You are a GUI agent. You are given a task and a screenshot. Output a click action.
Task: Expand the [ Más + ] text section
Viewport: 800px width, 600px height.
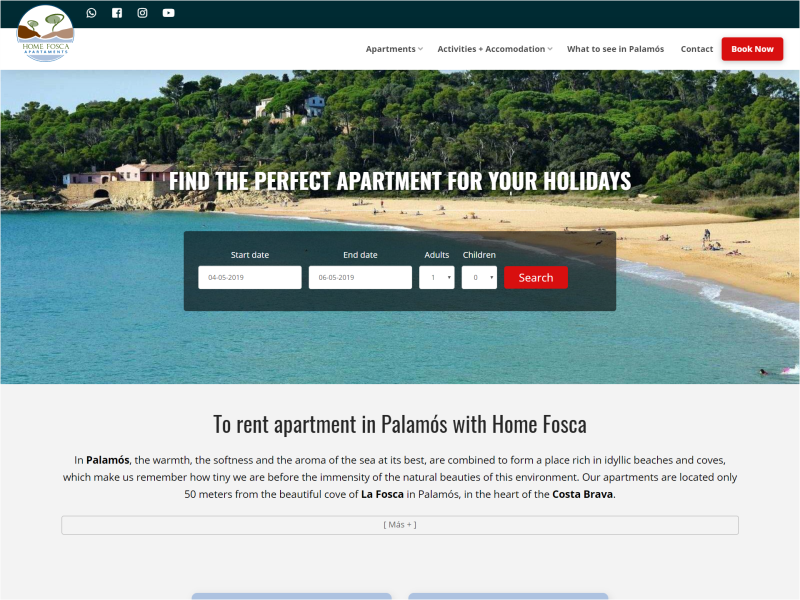400,525
